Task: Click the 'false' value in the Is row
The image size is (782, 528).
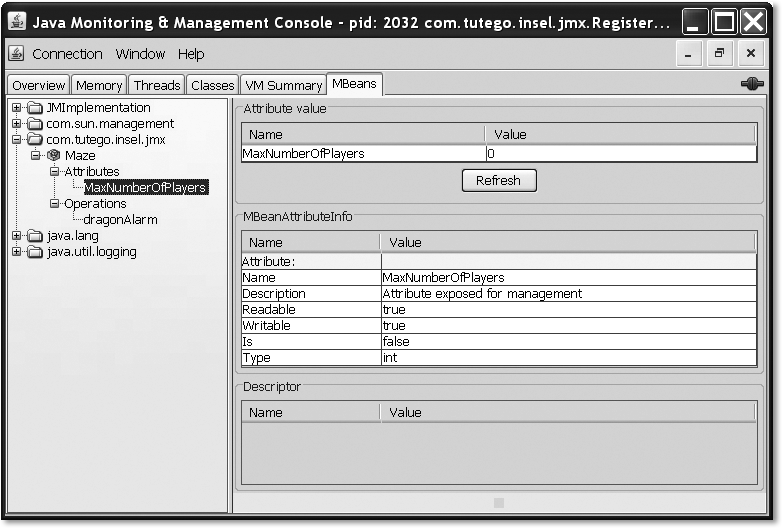Action: pos(569,342)
